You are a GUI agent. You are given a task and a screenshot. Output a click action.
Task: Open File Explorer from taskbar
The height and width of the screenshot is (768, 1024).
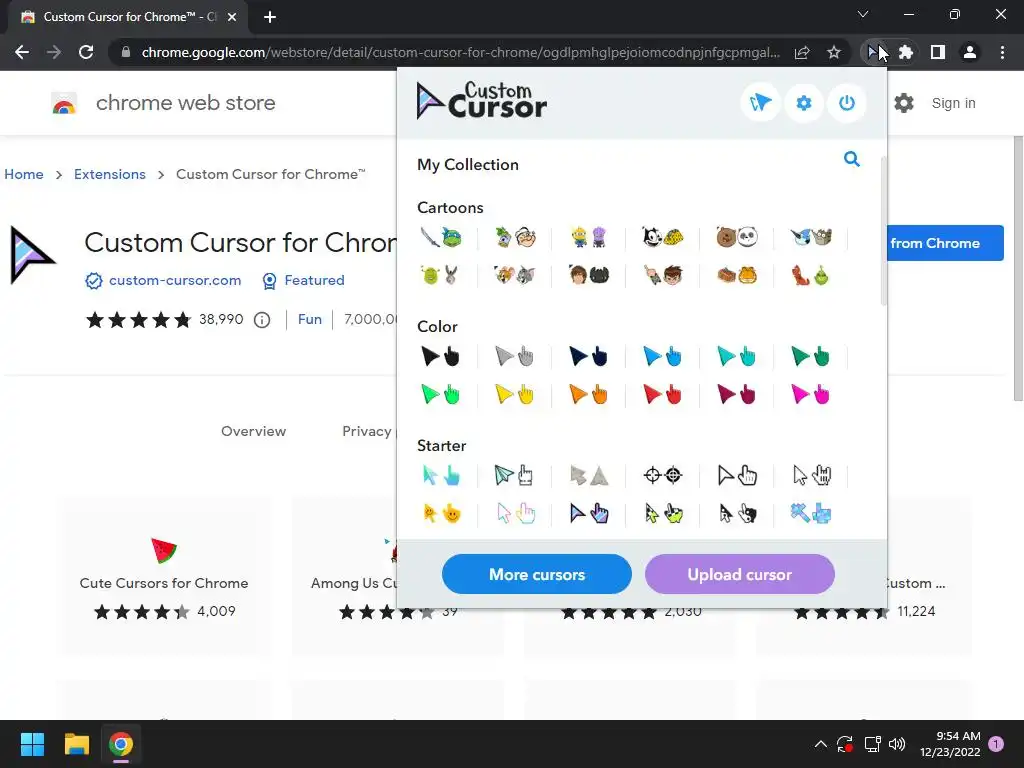click(x=76, y=744)
